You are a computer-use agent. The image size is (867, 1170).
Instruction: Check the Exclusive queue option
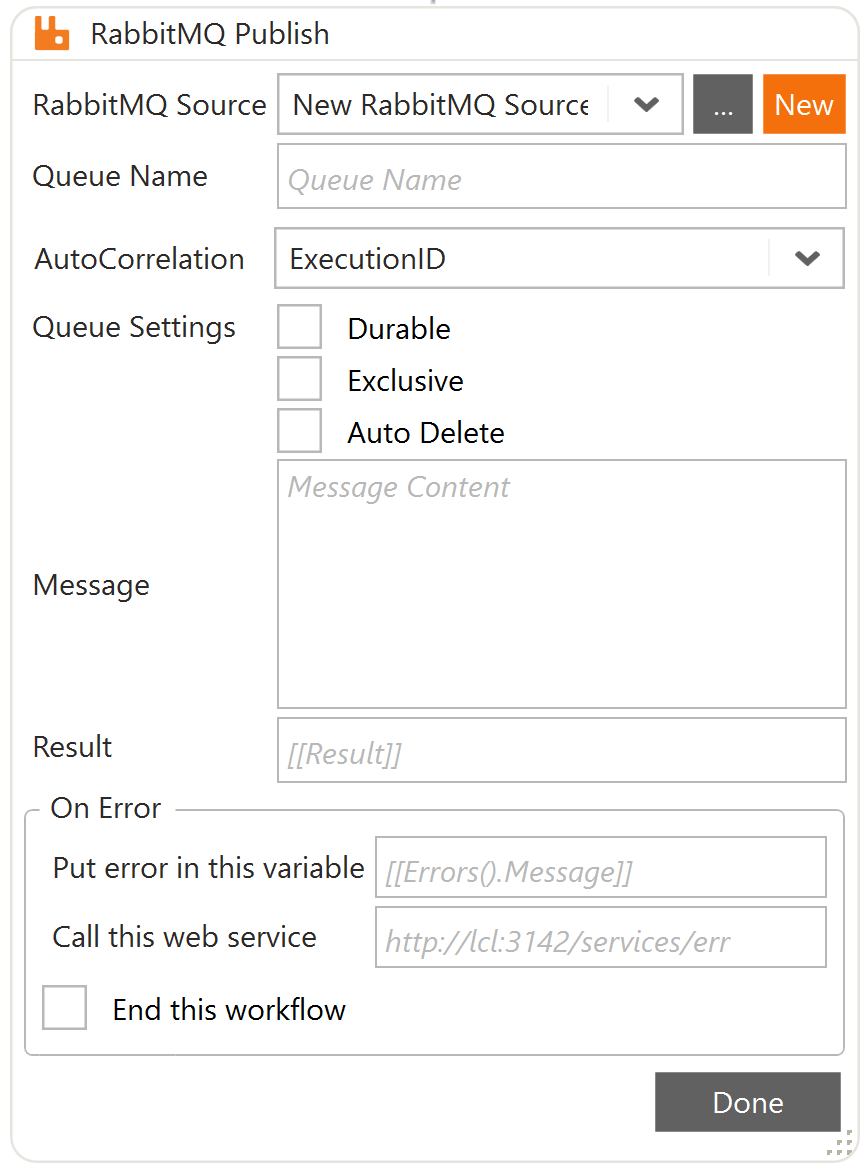point(299,378)
